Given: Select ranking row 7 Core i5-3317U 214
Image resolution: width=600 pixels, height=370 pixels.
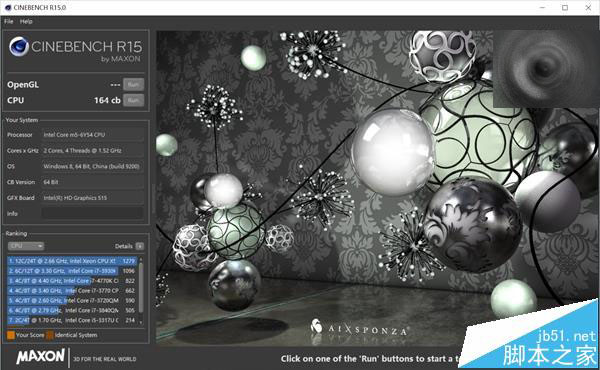Looking at the screenshot, I should 72,320.
